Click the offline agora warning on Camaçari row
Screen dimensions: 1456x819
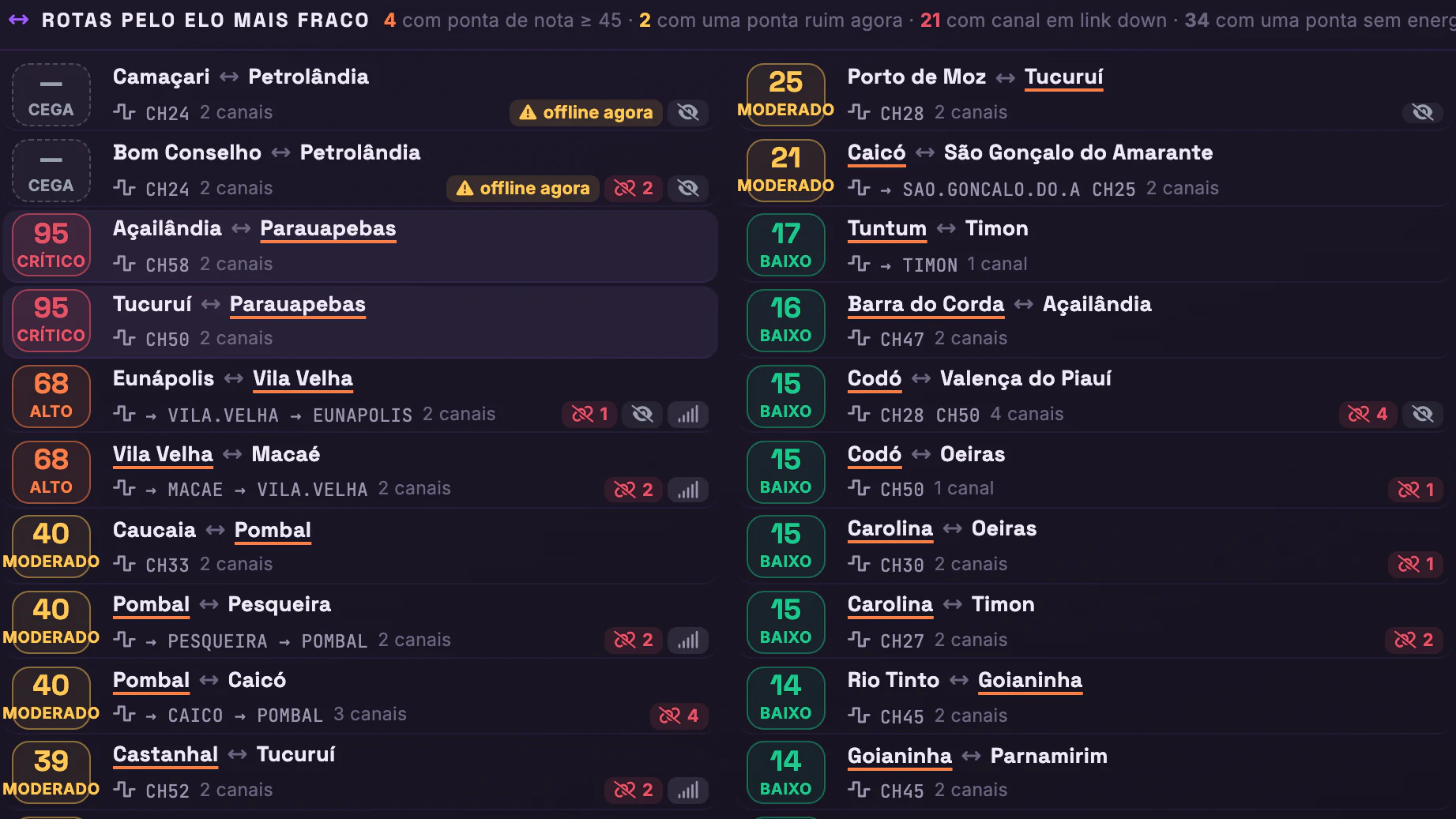coord(585,112)
